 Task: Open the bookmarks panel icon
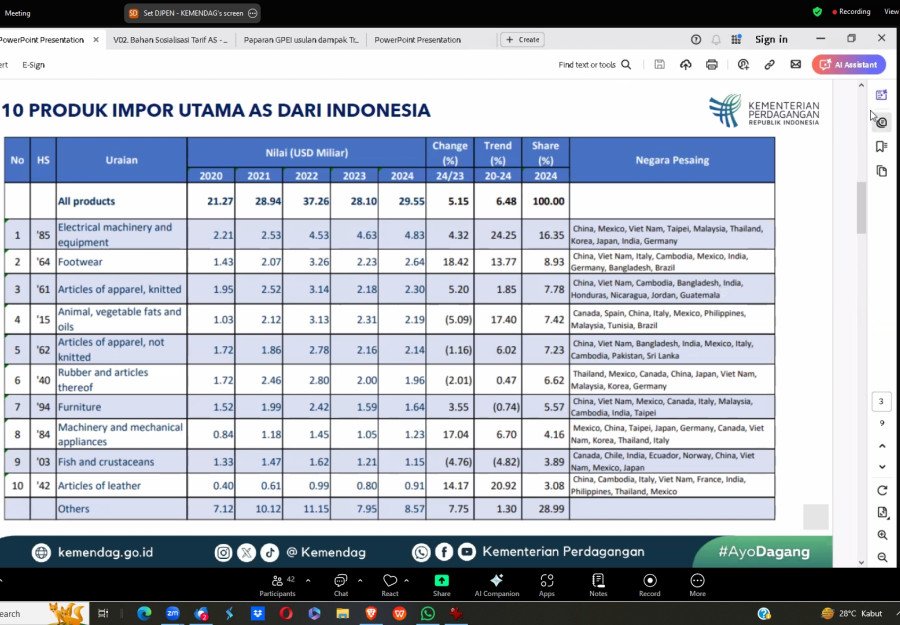(882, 147)
